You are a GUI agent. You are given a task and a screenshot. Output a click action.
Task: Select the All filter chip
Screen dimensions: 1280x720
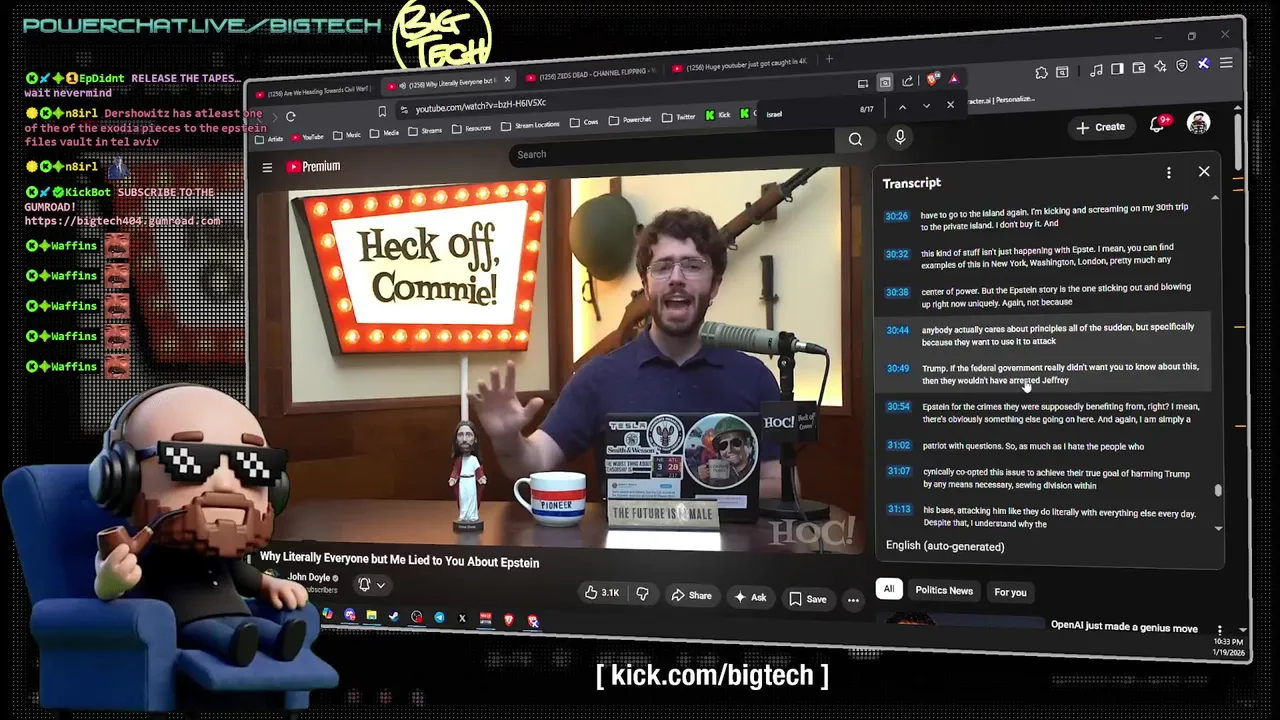click(888, 589)
